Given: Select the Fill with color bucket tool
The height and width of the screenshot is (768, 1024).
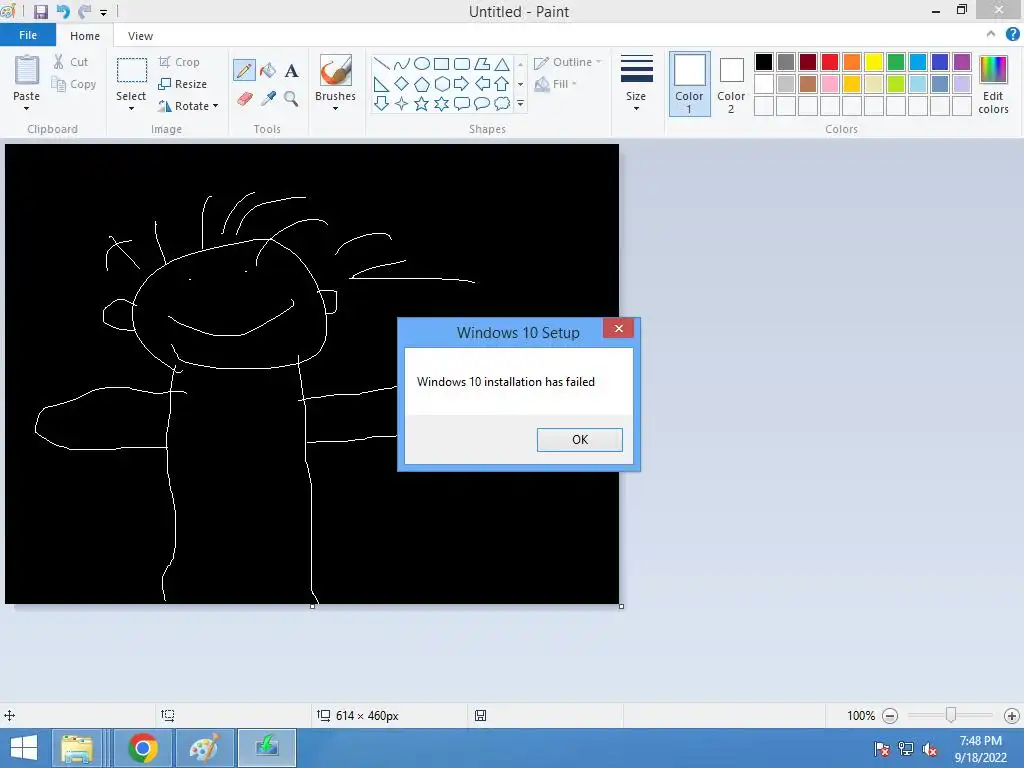Looking at the screenshot, I should click(x=268, y=71).
